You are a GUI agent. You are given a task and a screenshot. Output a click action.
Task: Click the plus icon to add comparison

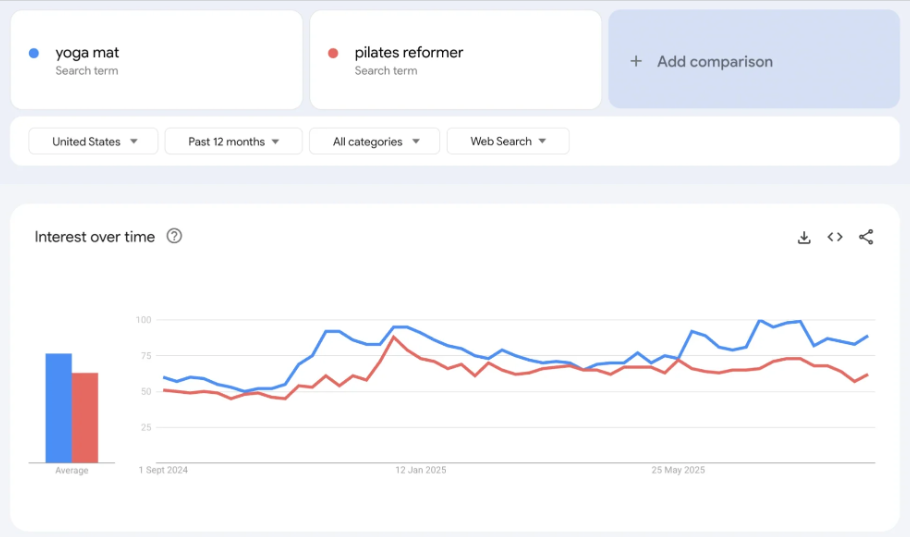636,61
